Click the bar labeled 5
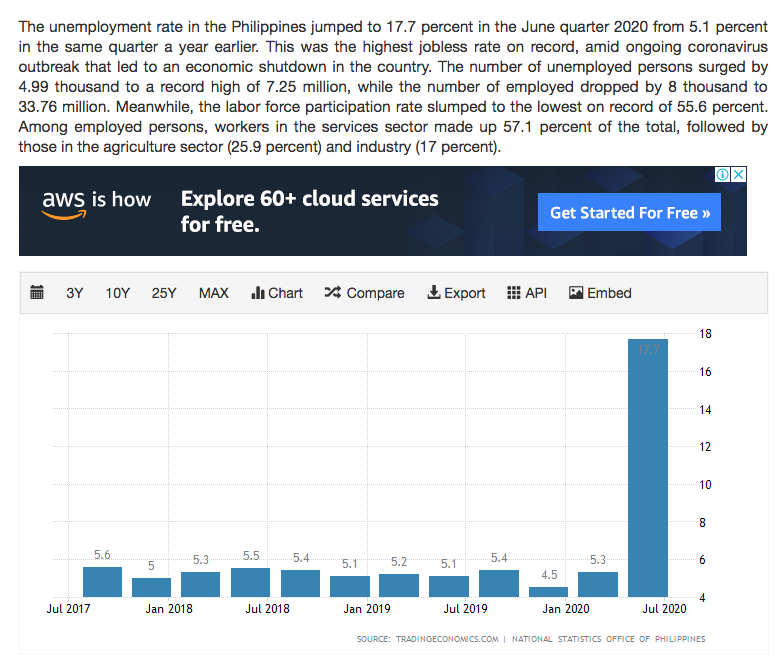The image size is (777, 655). click(151, 587)
